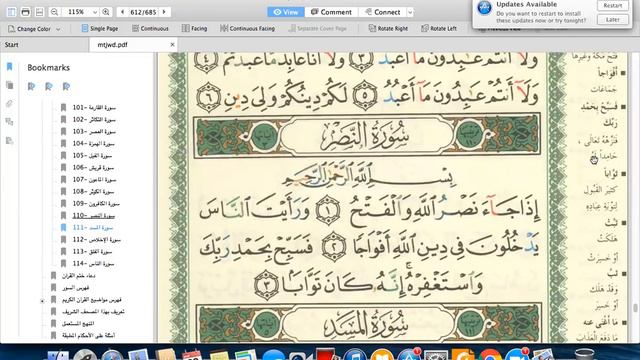Open the dropdown arrow after Connect
Screen dimensions: 640x360
tap(410, 12)
